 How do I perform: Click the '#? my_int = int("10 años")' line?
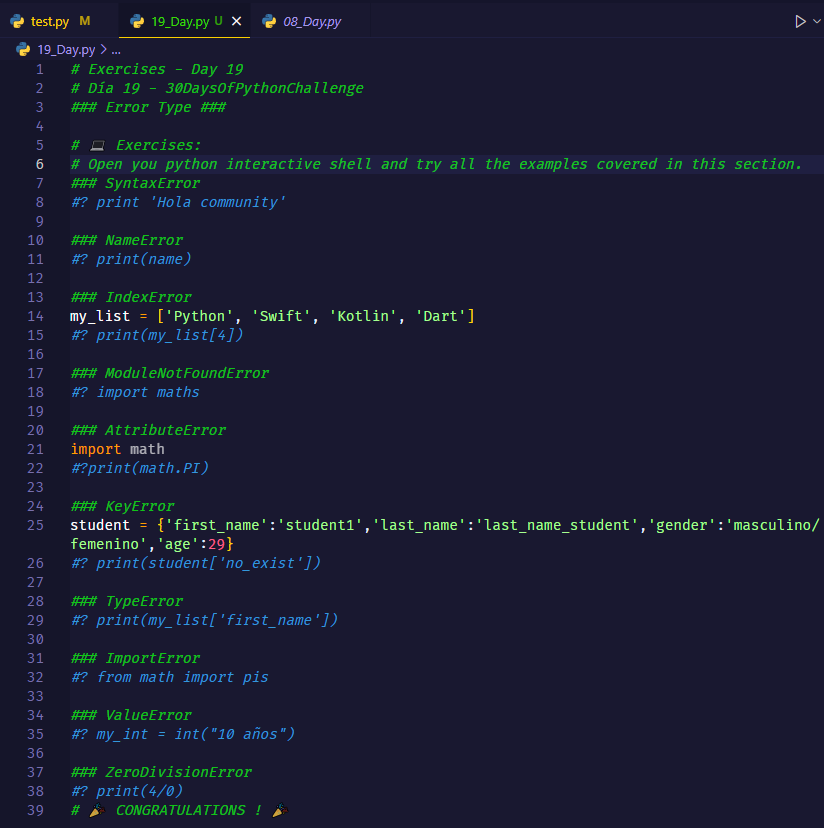[183, 735]
